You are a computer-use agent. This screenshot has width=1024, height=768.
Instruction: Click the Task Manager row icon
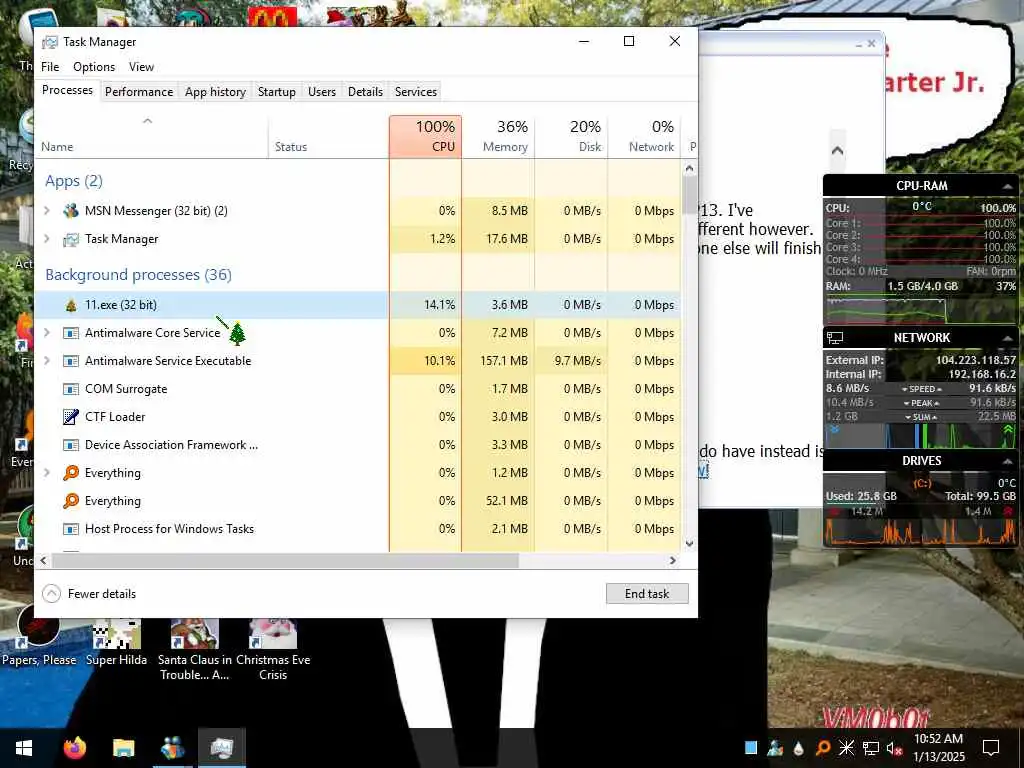click(x=71, y=239)
